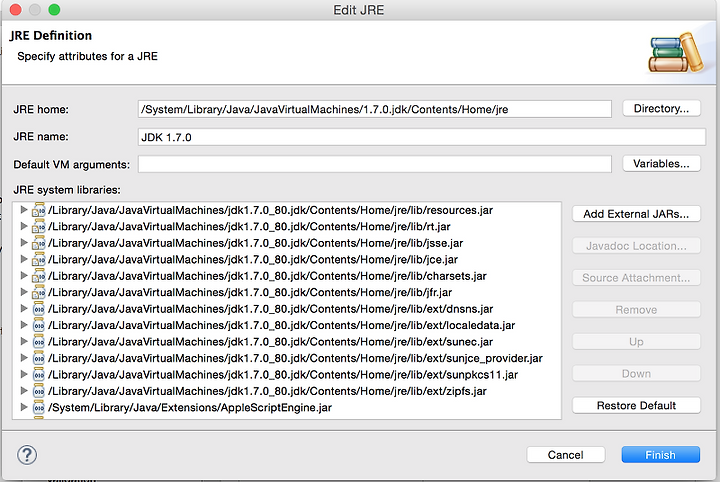This screenshot has height=482, width=720.
Task: Expand the localedata.jar library entry
Action: click(x=24, y=325)
